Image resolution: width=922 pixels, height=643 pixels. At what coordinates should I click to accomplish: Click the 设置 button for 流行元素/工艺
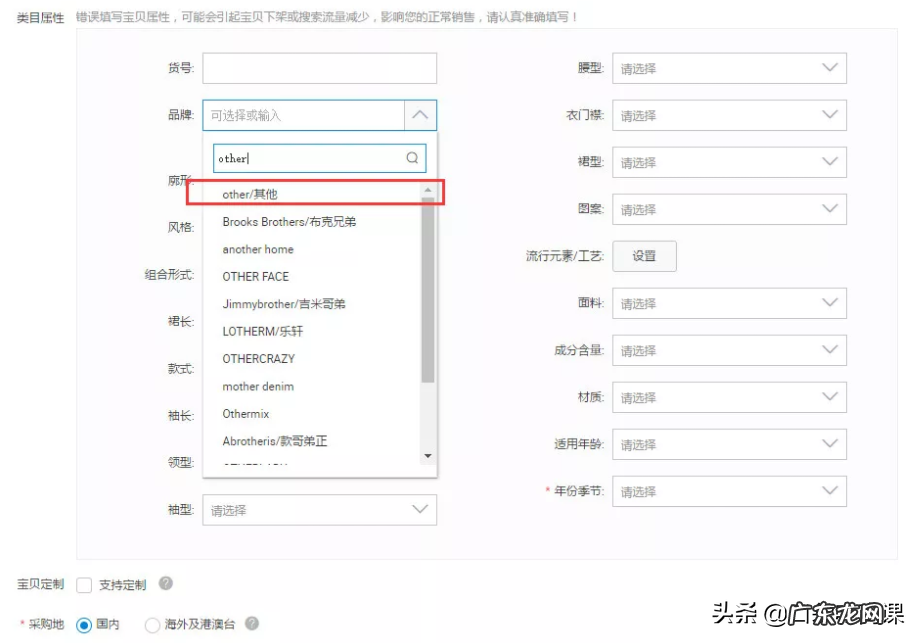644,256
